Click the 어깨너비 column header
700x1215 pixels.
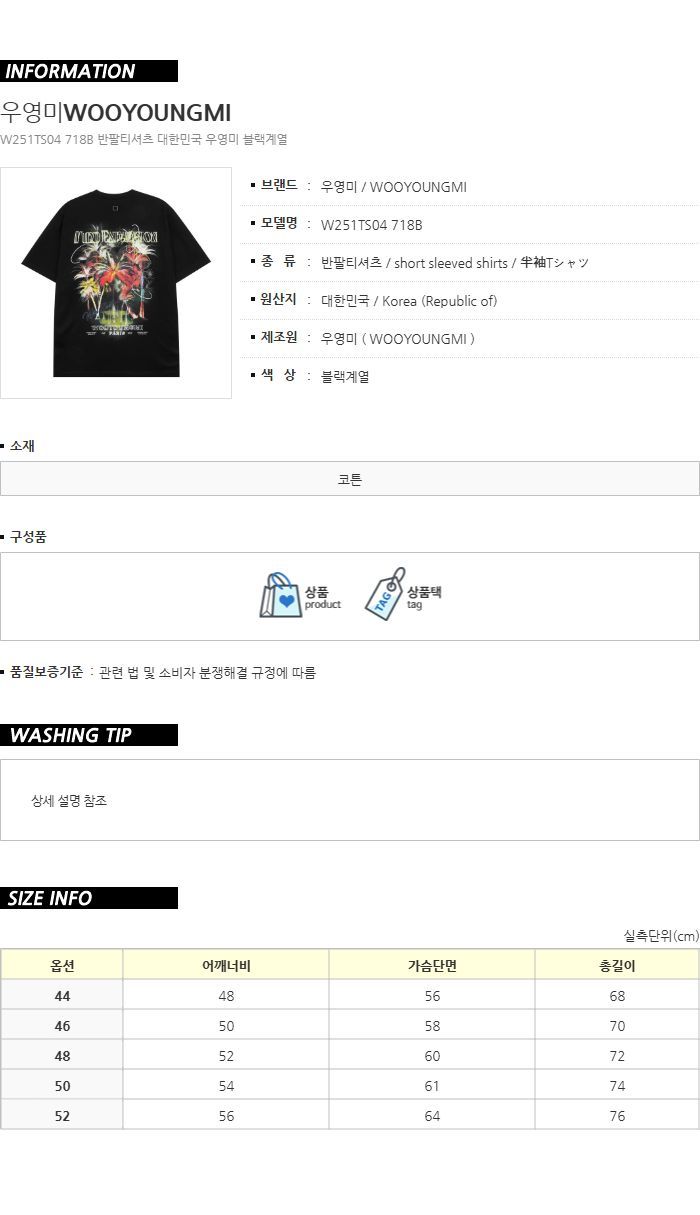(226, 965)
